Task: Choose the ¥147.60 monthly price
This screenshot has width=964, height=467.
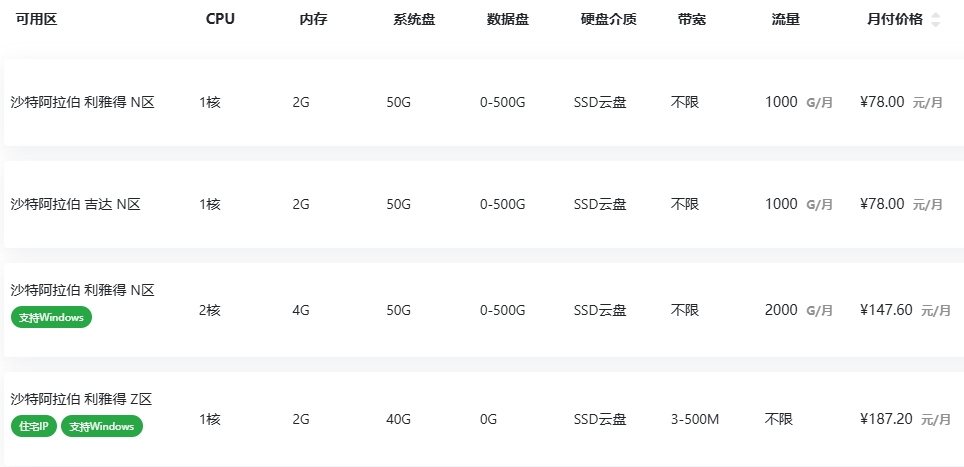Action: click(x=886, y=310)
